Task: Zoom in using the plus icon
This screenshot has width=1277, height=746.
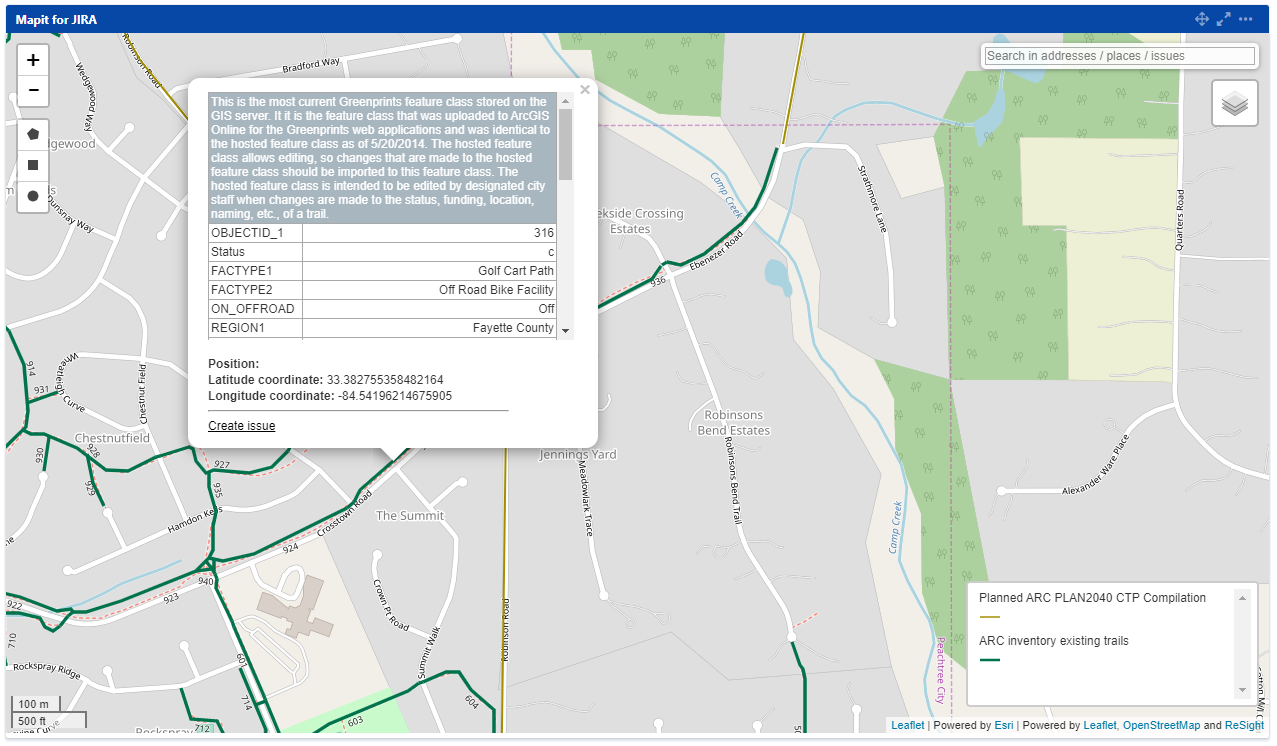Action: point(32,59)
